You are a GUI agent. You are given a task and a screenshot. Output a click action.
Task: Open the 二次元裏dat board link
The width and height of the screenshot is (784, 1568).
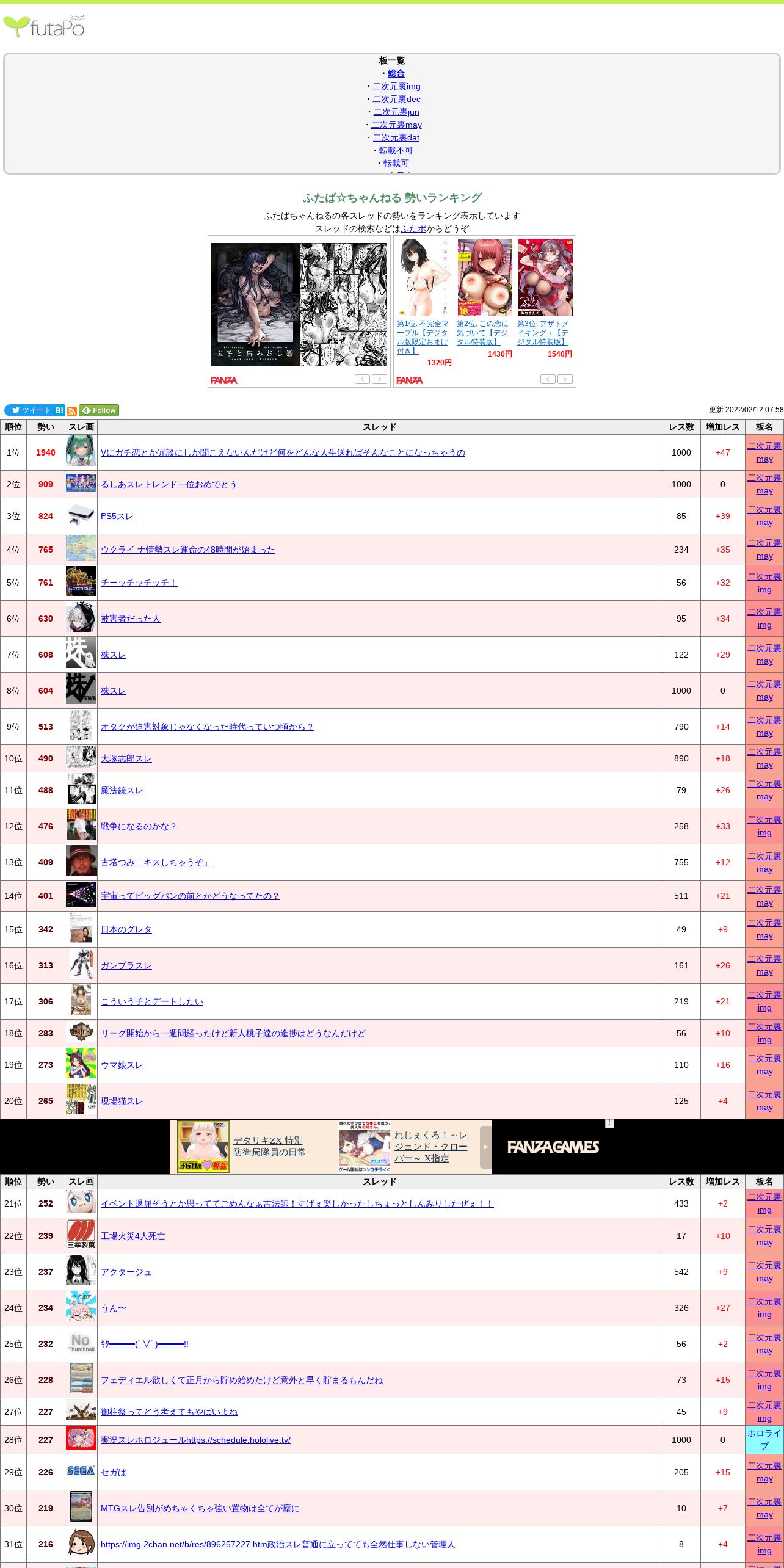pos(396,137)
